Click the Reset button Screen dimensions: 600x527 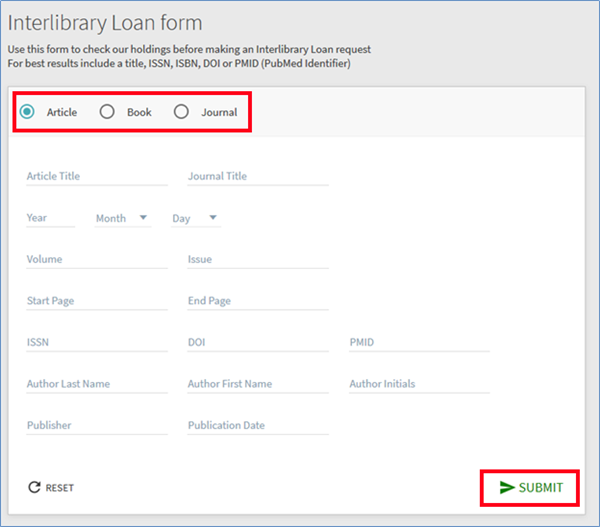[51, 488]
